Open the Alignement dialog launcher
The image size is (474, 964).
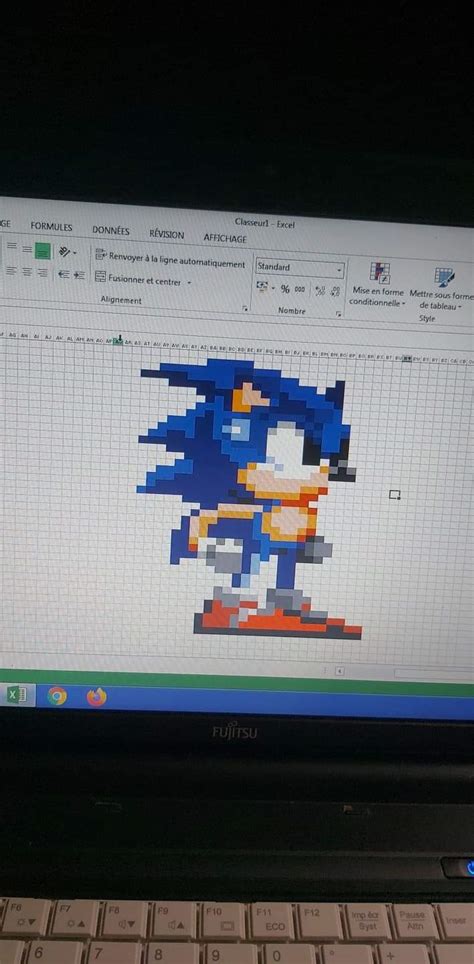click(x=245, y=307)
